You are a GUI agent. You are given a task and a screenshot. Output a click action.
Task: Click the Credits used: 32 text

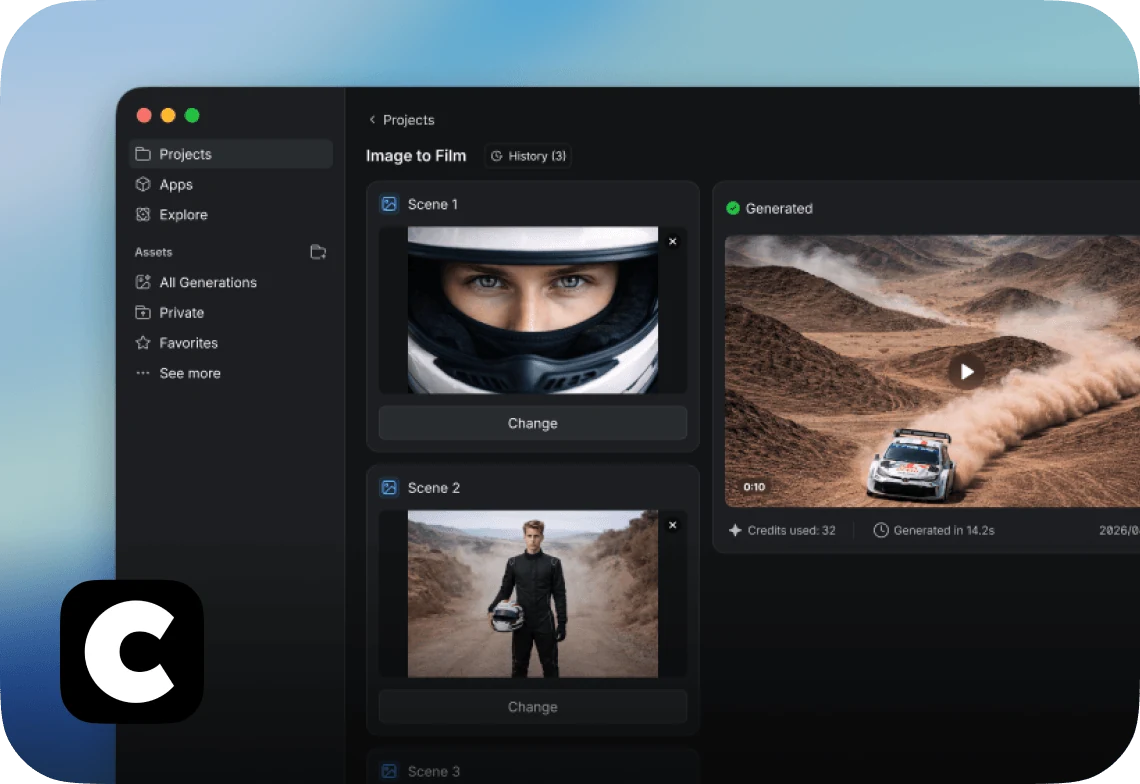point(792,530)
